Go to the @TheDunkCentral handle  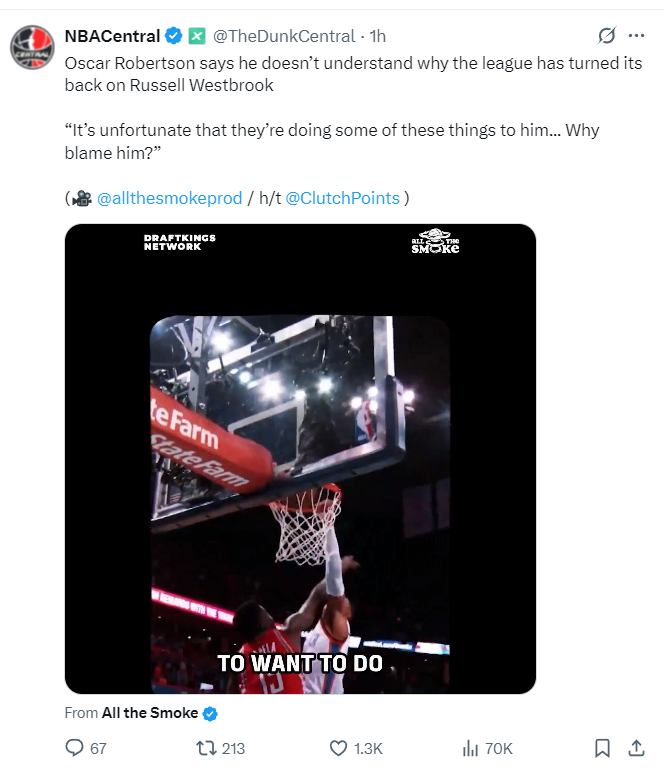click(x=284, y=36)
